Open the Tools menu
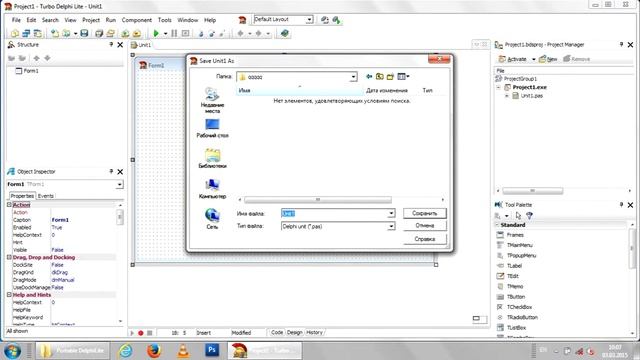640x360 pixels. pyautogui.click(x=164, y=20)
